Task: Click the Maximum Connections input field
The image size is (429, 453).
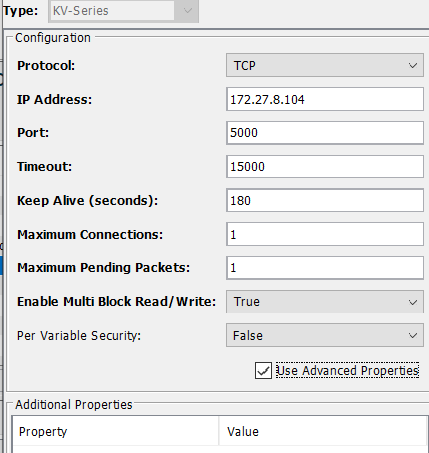Action: tap(325, 234)
